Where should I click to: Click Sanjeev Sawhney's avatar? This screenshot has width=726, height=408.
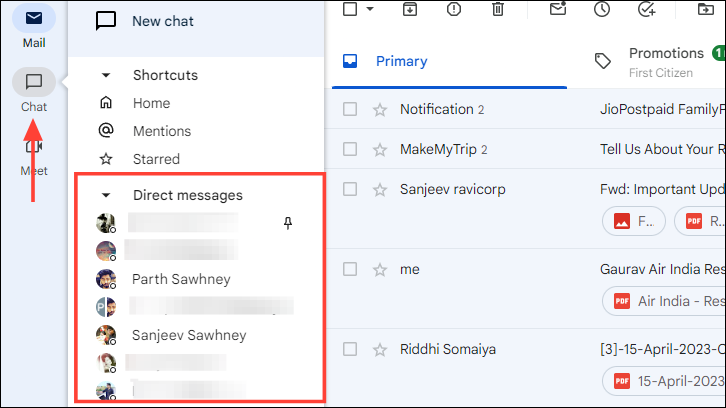(106, 335)
